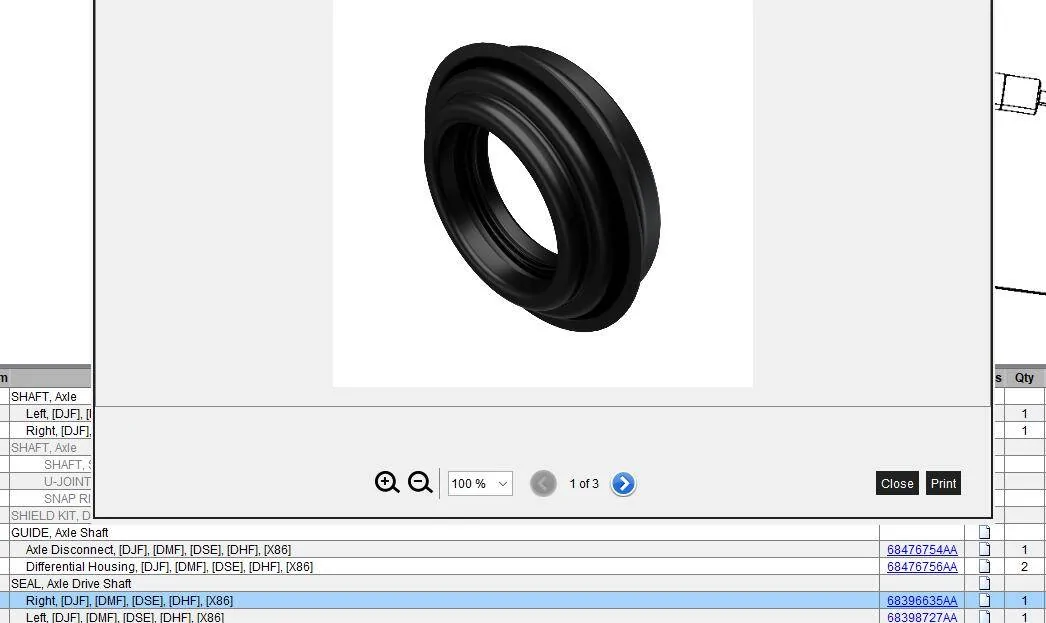Open document icon for Axle Disconnect row
Image resolution: width=1046 pixels, height=623 pixels.
coord(985,550)
